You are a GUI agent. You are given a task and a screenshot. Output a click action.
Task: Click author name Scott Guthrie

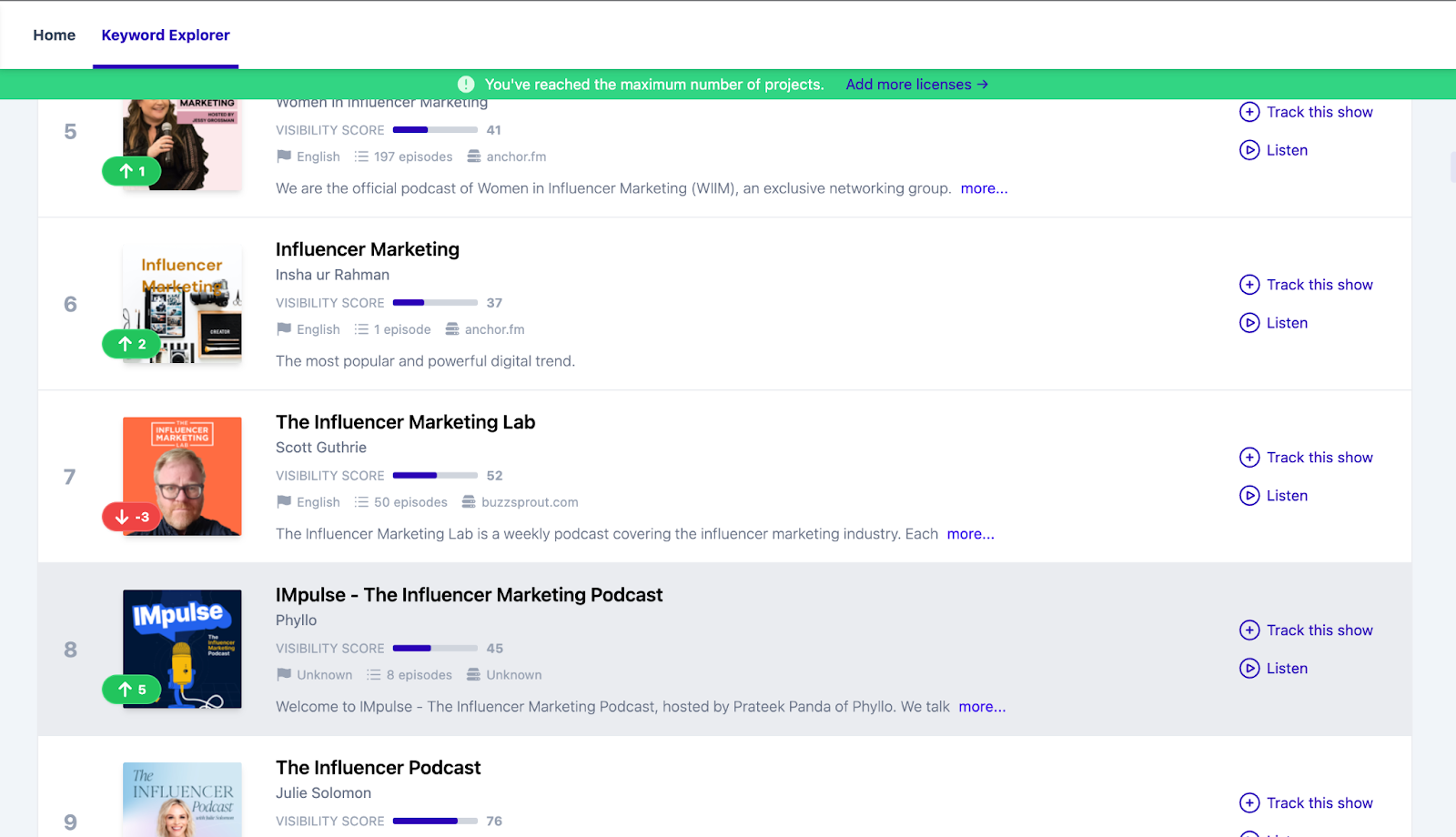321,448
